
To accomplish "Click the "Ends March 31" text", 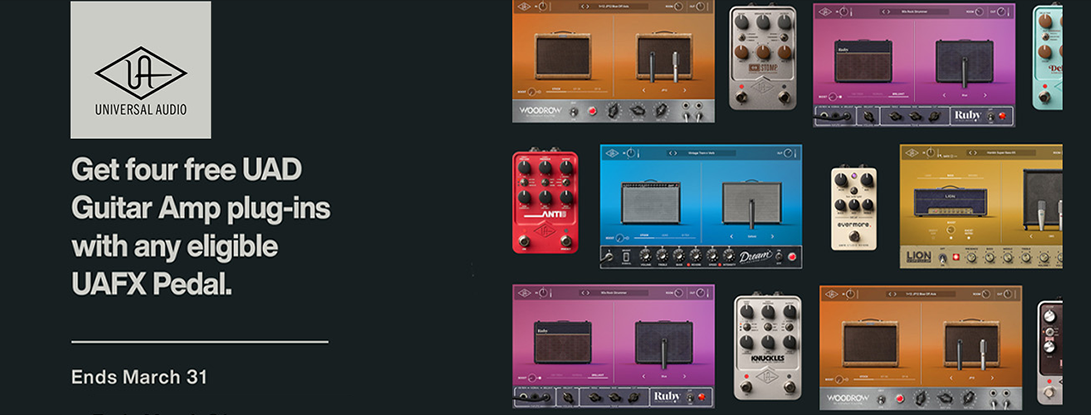I will point(139,377).
